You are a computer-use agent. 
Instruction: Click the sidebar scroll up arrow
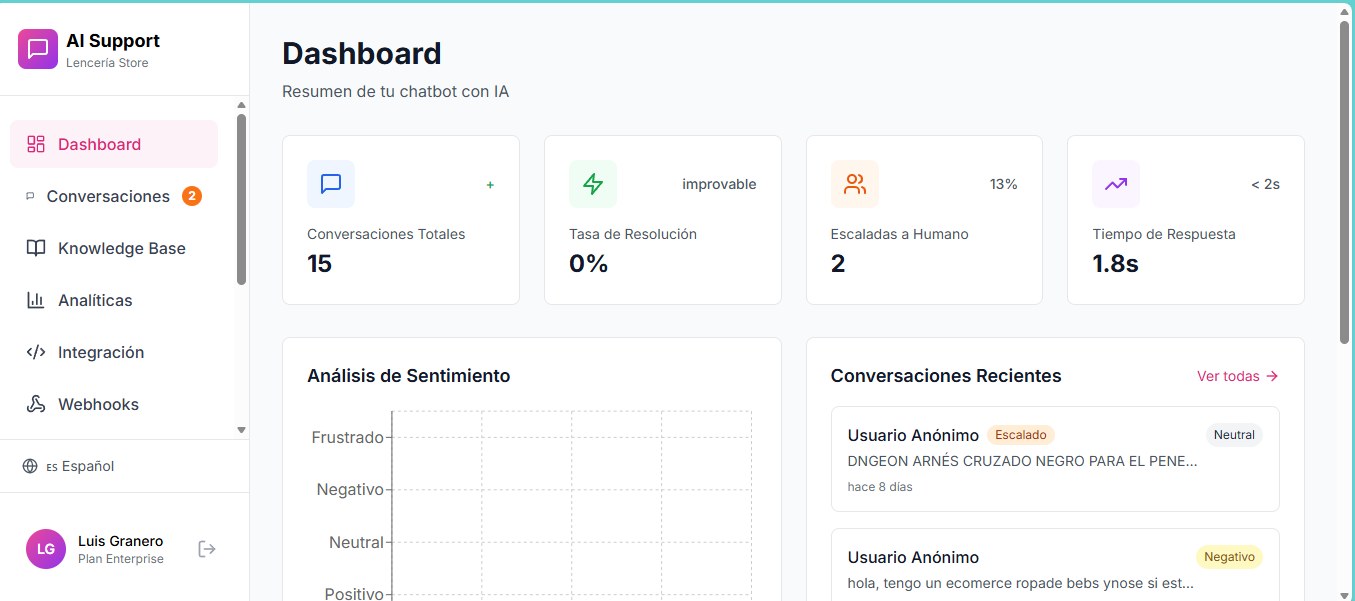tap(241, 104)
